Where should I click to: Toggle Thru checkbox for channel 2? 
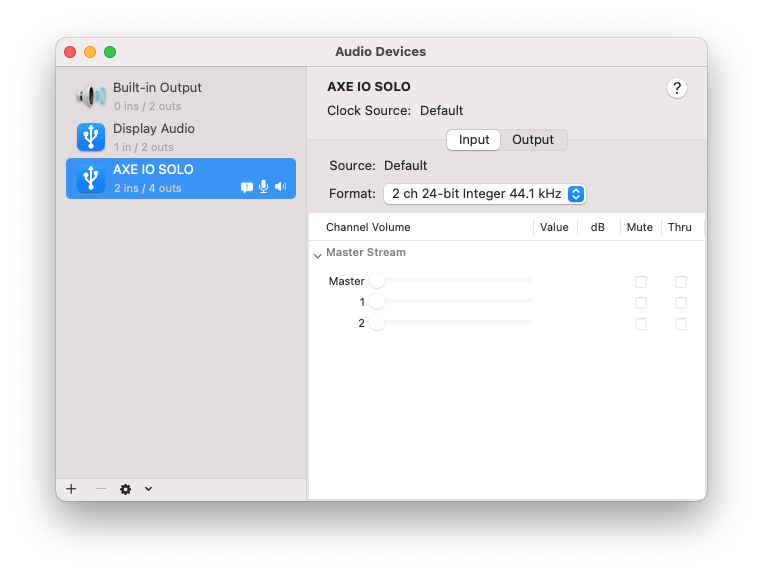(x=681, y=323)
